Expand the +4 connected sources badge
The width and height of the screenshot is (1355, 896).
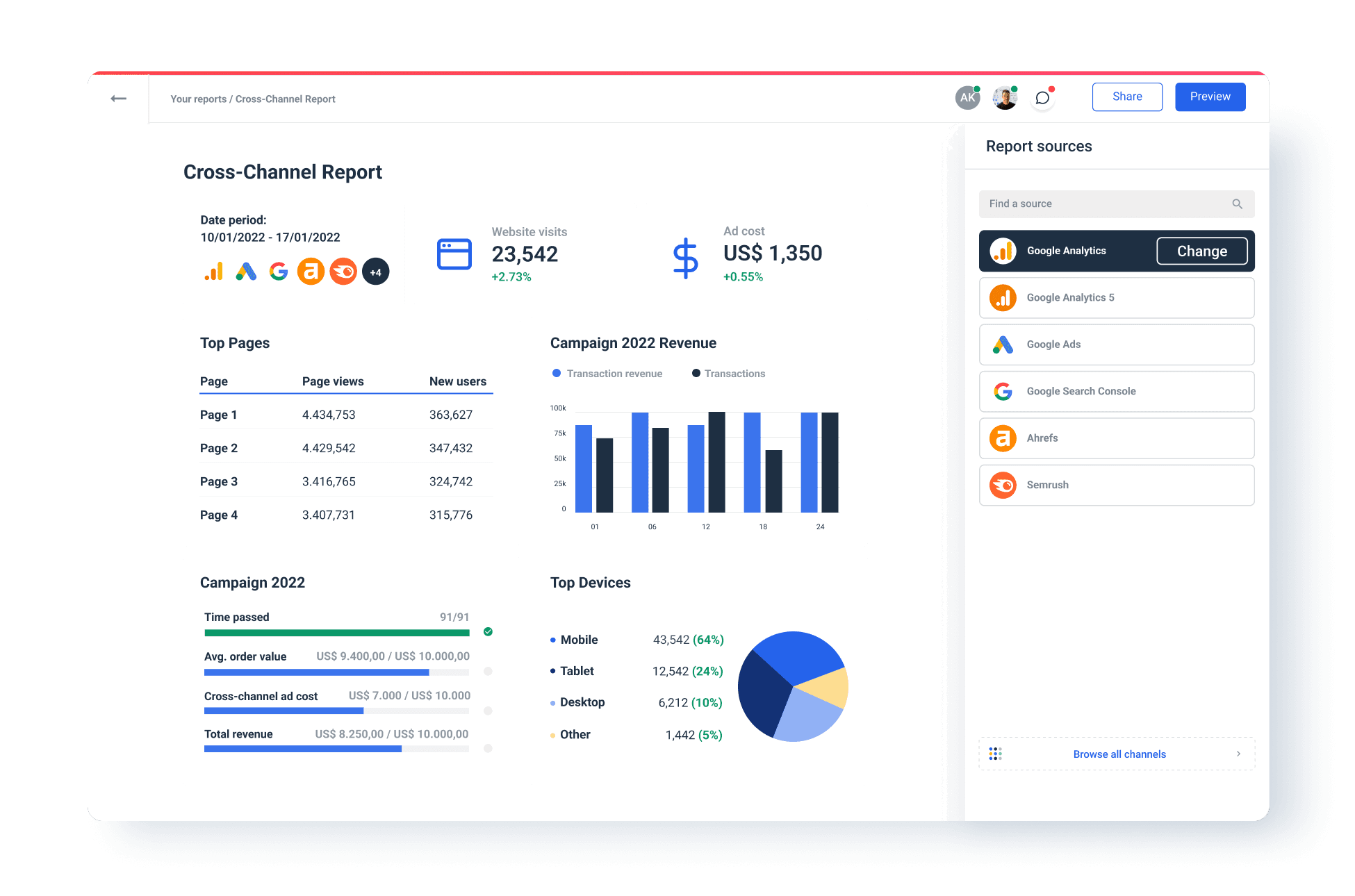(x=375, y=272)
